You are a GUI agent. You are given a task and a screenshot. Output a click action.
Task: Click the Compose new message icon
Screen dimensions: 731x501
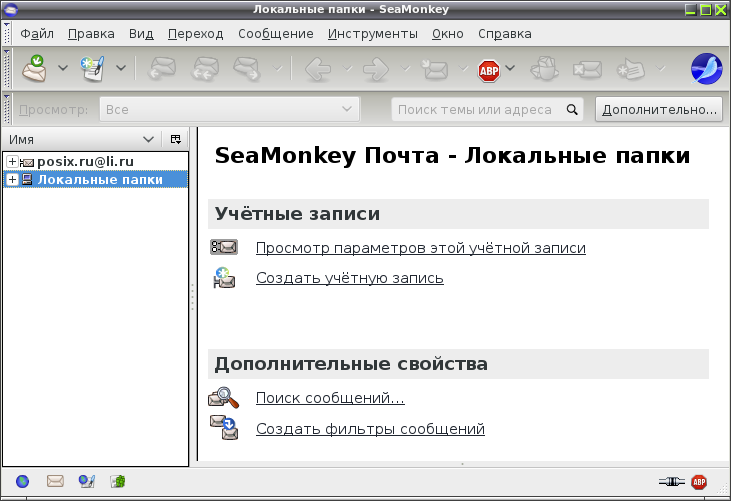93,69
